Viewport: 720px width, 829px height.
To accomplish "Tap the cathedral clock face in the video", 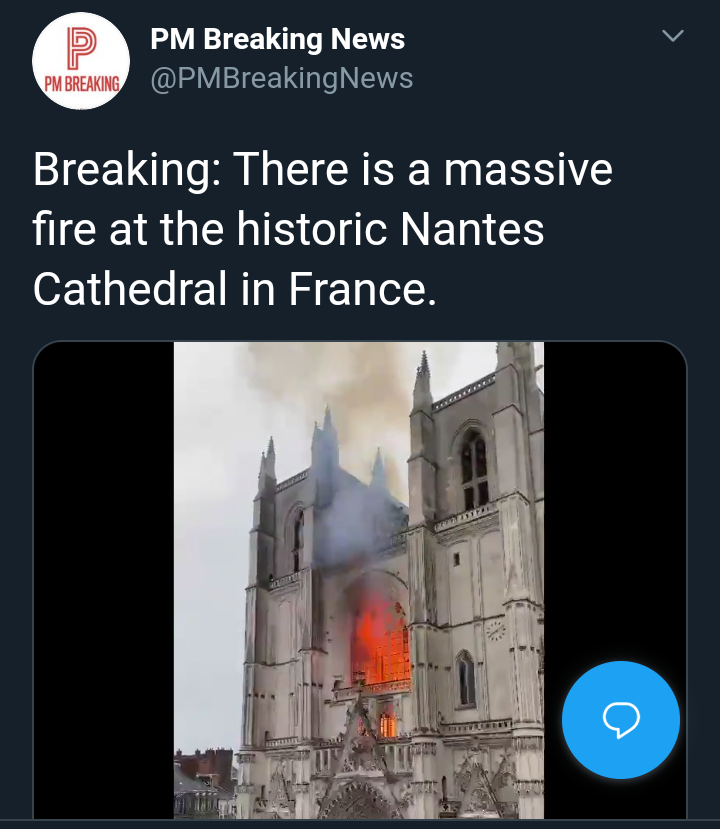I will click(x=496, y=631).
